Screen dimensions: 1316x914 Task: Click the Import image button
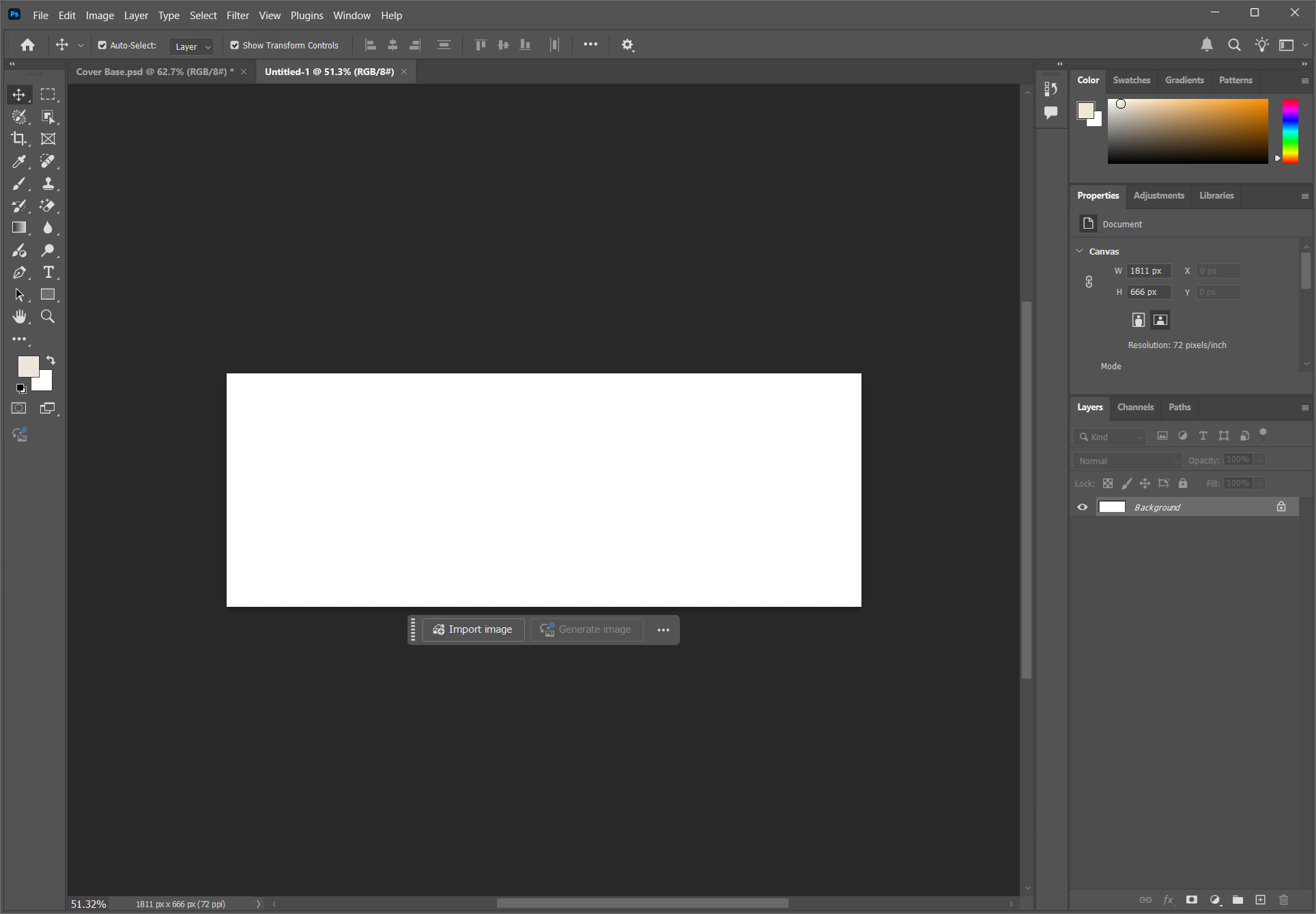(x=473, y=629)
